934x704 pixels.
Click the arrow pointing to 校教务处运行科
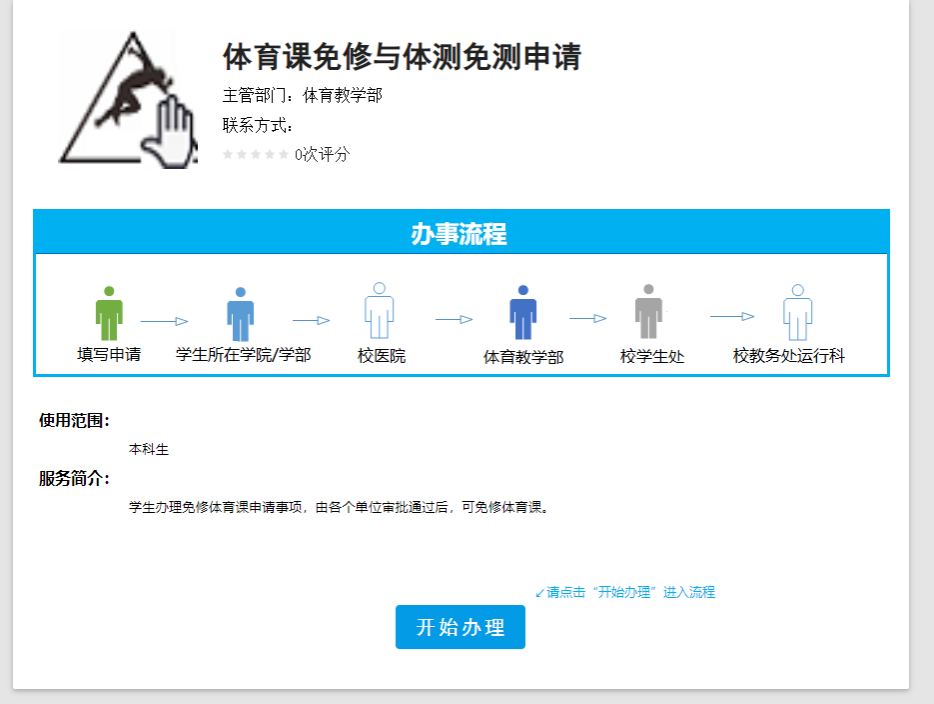[x=732, y=317]
